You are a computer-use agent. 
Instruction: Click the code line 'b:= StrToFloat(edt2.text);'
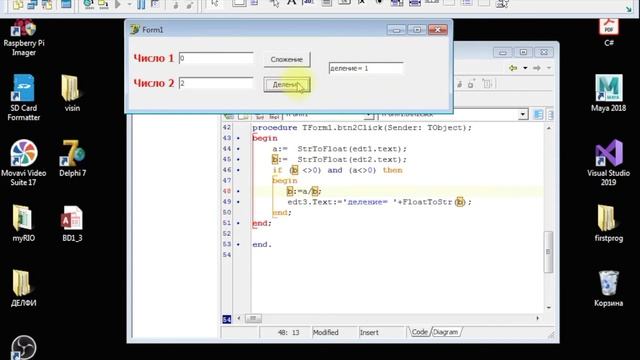340,160
